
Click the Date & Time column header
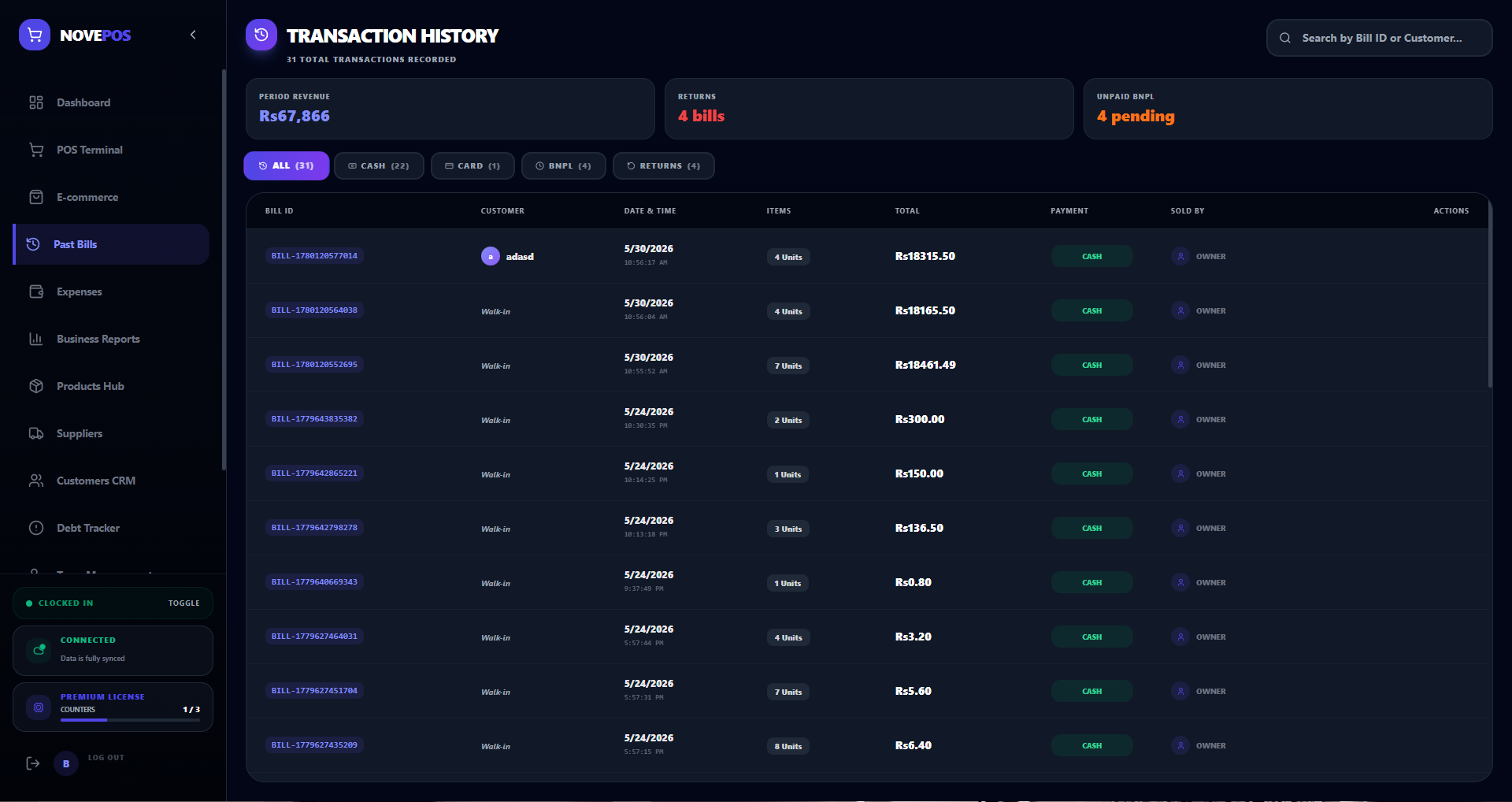[x=650, y=211]
